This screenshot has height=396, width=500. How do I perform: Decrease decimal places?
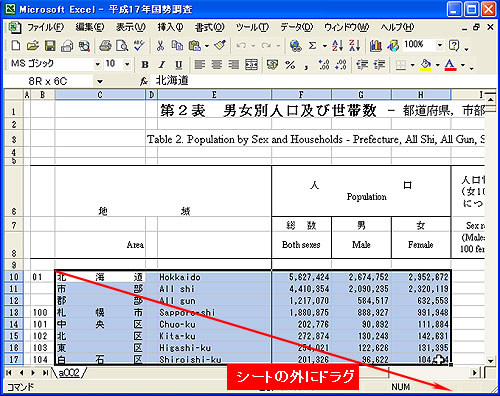point(341,64)
